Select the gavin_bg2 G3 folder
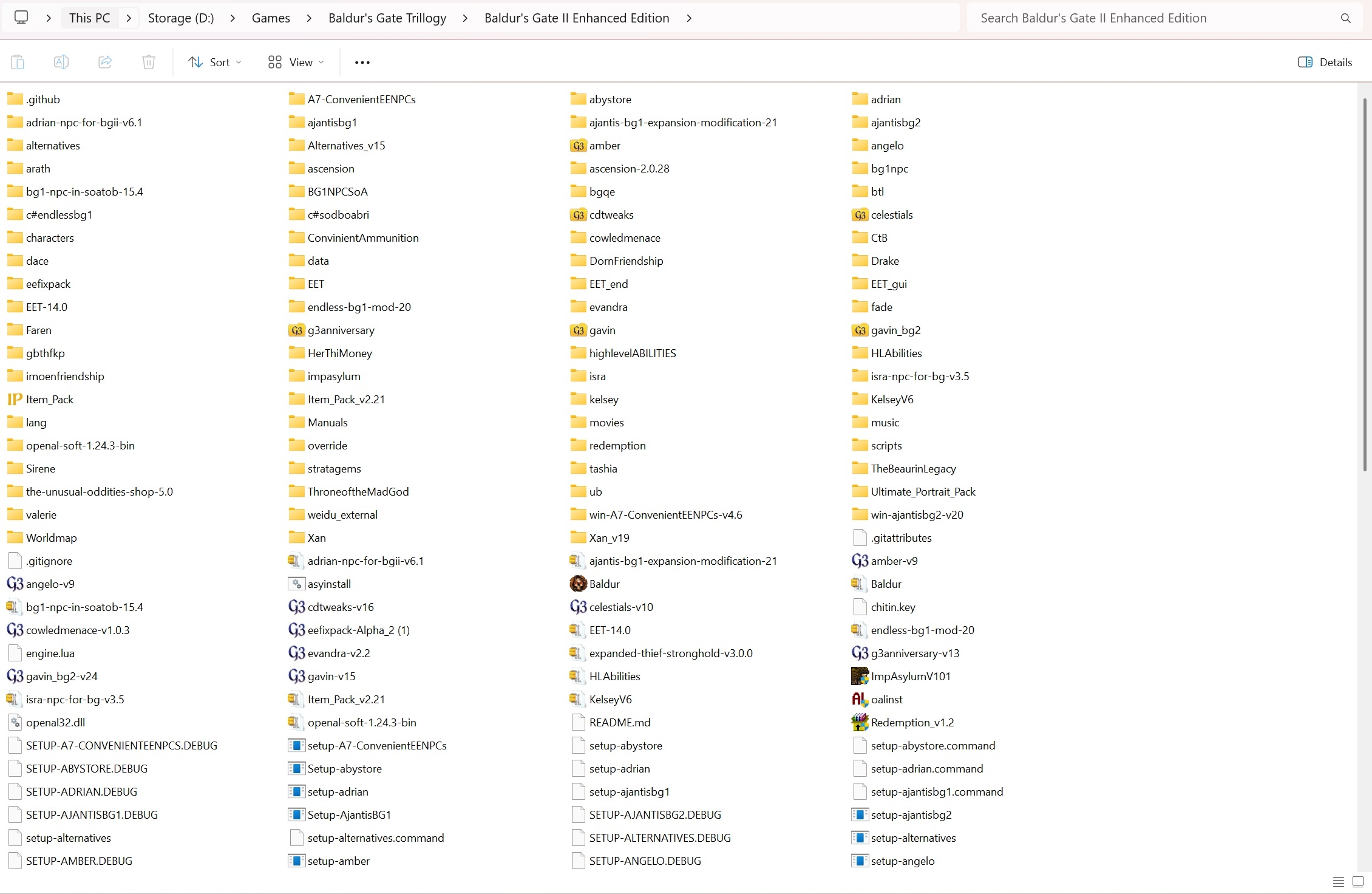1372x894 pixels. 886,330
